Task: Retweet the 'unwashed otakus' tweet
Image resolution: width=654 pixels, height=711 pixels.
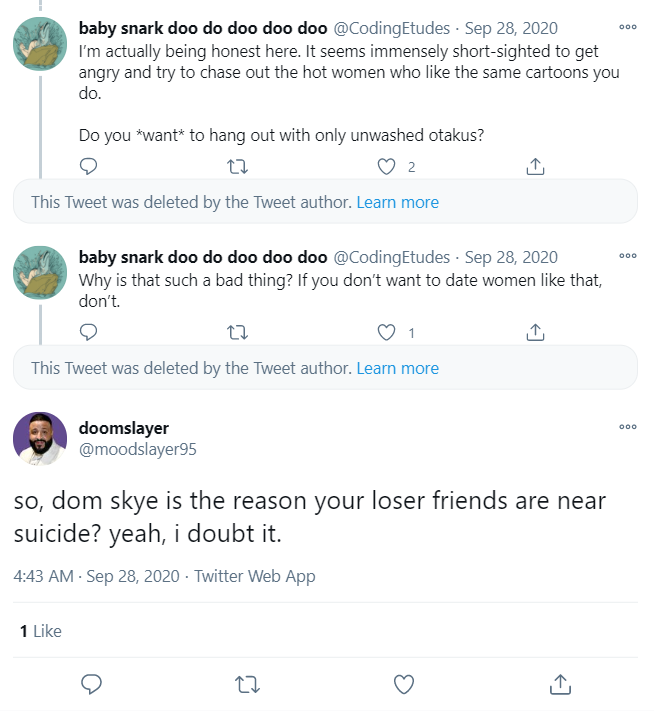Action: click(x=237, y=167)
